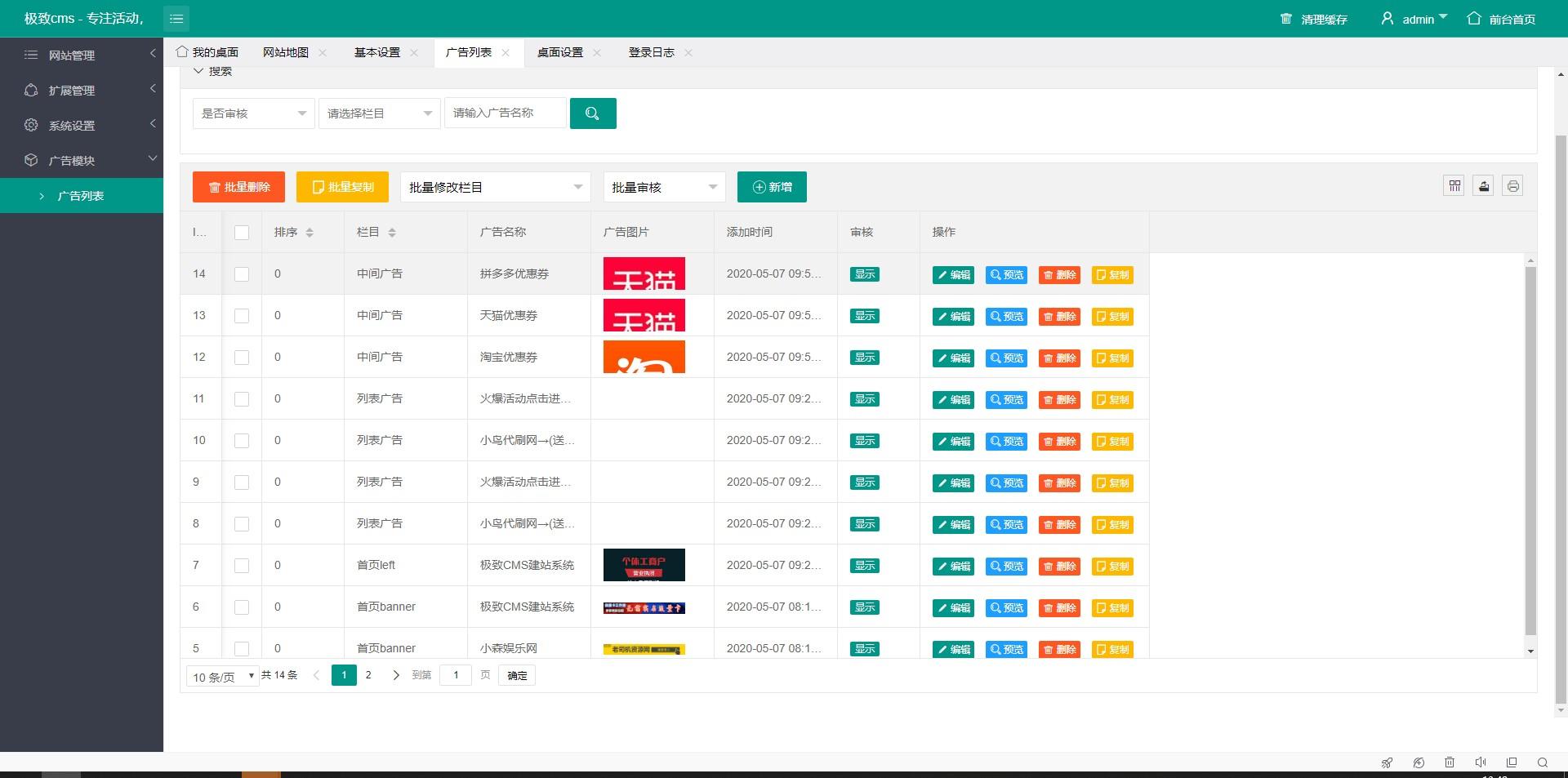Click the 请输入广告名称 search field
This screenshot has width=1568, height=778.
506,113
